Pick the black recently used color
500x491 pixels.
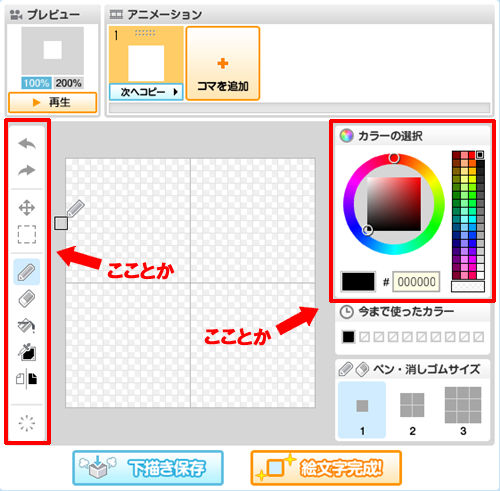click(x=348, y=337)
